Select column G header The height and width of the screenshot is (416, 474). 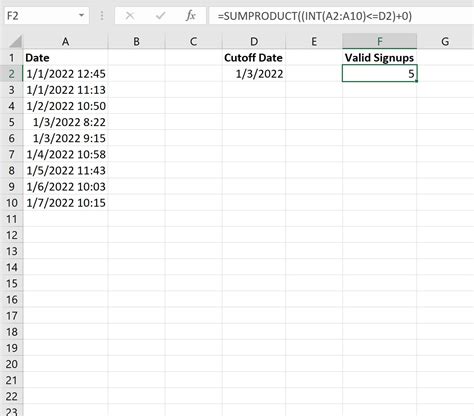click(445, 42)
